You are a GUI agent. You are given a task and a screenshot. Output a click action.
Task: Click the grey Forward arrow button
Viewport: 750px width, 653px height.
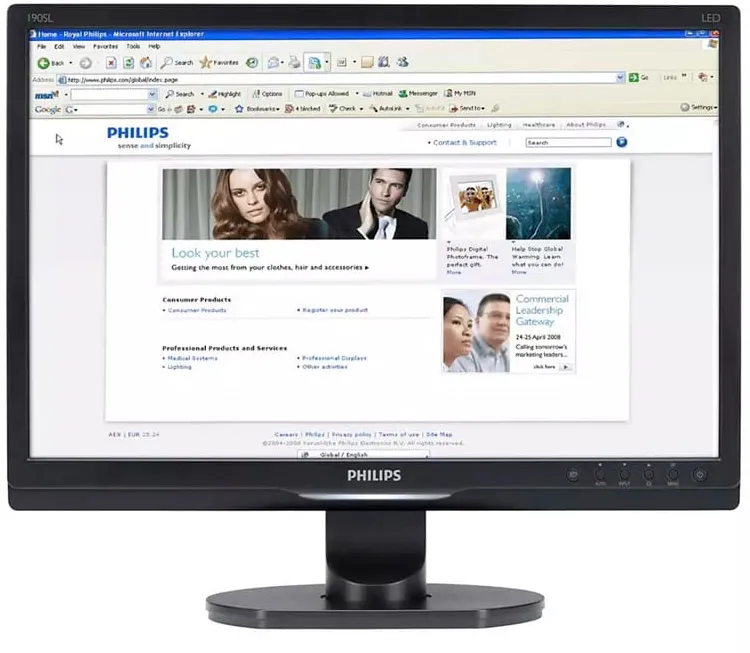tap(86, 63)
